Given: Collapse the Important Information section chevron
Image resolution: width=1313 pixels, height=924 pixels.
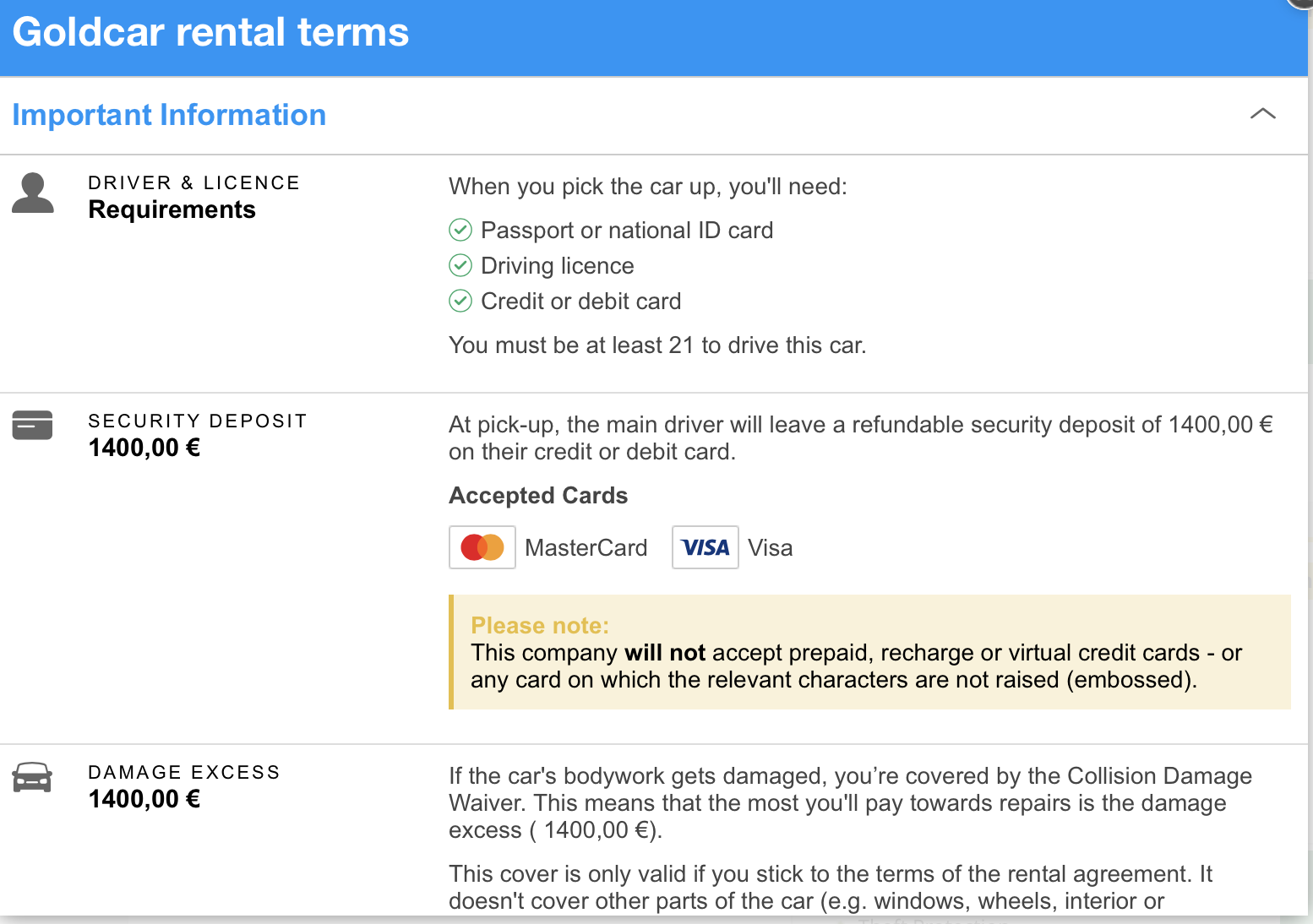Looking at the screenshot, I should [1262, 114].
